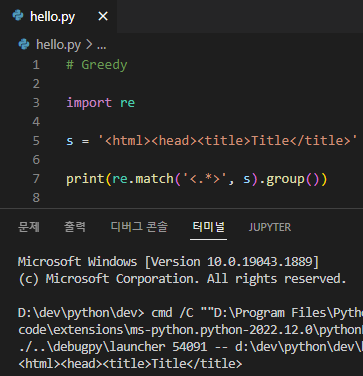The width and height of the screenshot is (363, 376).
Task: Click the 'D:\dev\python\dev>' terminal prompt
Action: pyautogui.click(x=81, y=313)
